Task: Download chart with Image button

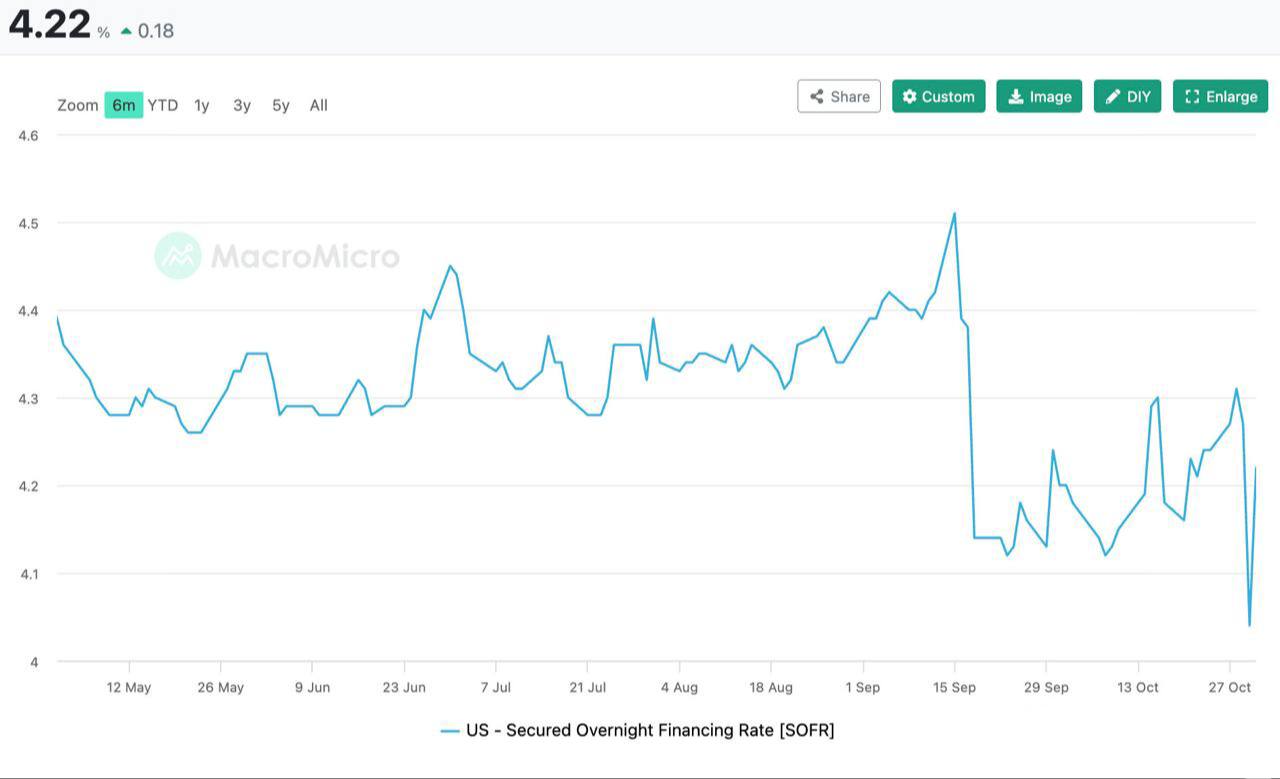Action: pyautogui.click(x=1039, y=96)
